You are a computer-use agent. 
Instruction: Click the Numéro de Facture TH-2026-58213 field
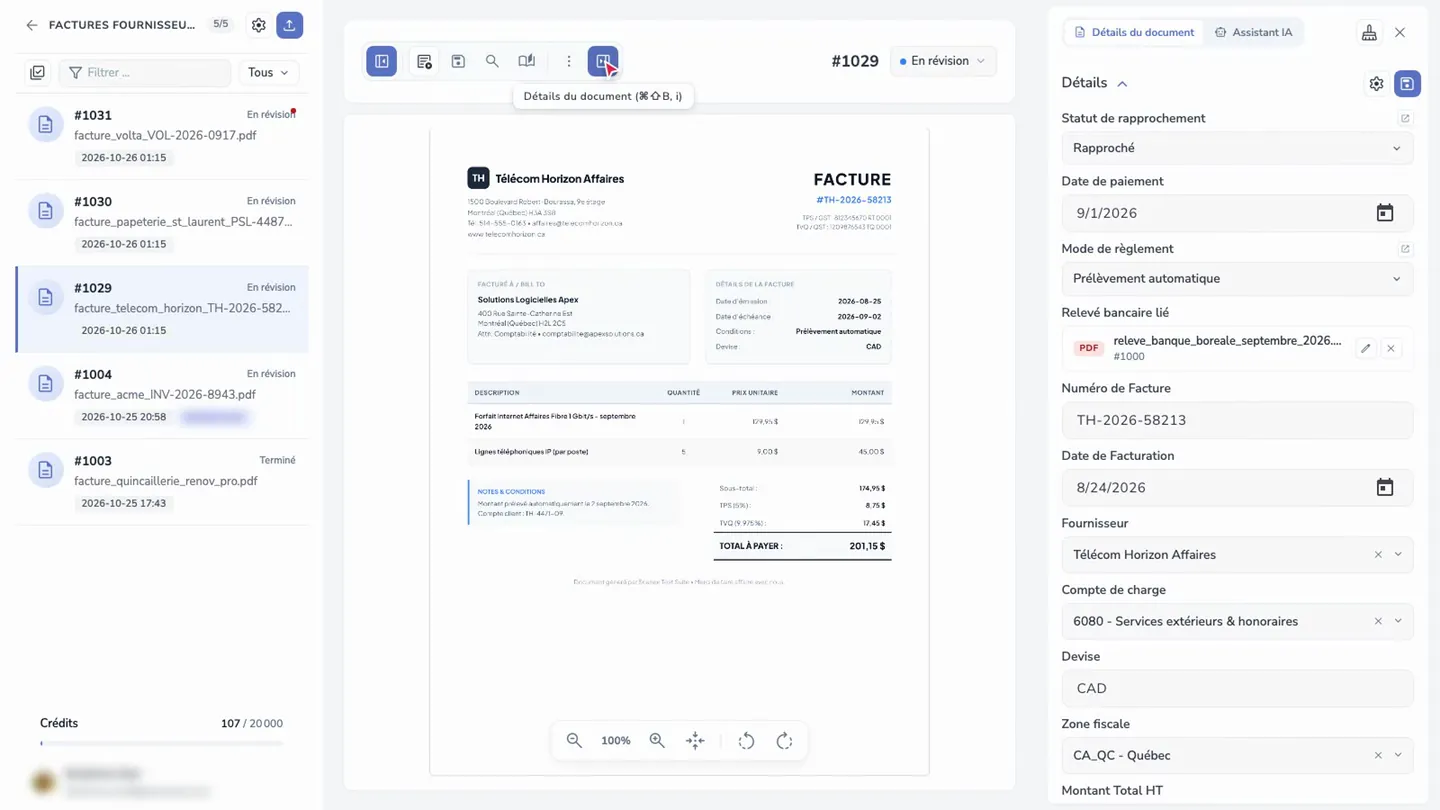tap(1237, 421)
